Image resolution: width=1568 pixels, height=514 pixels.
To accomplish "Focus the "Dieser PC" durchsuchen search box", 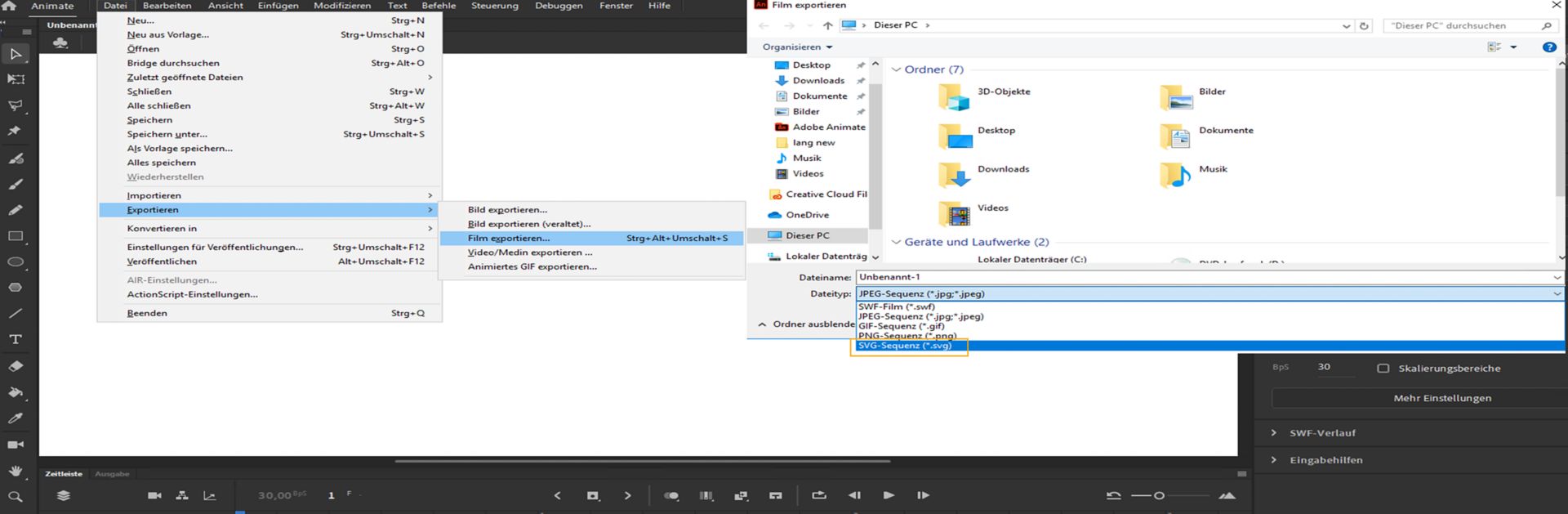I will tap(1470, 25).
